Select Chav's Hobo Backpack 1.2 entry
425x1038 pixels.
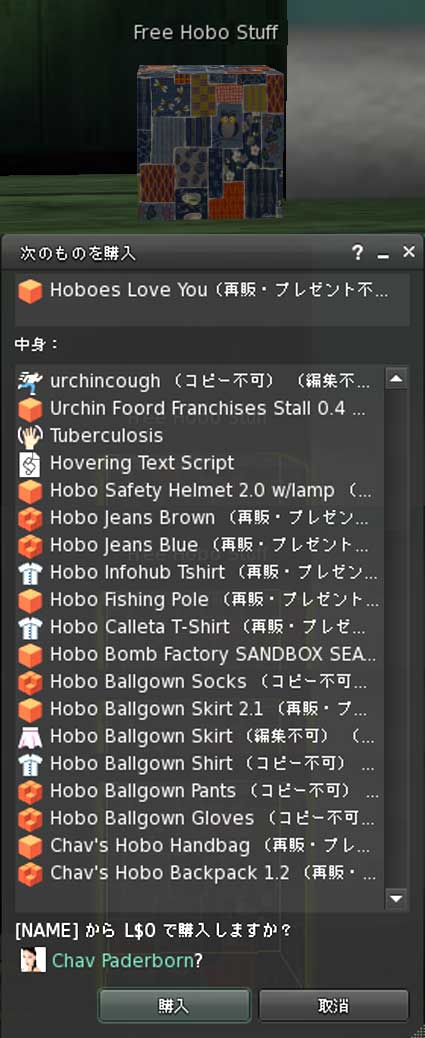click(199, 873)
